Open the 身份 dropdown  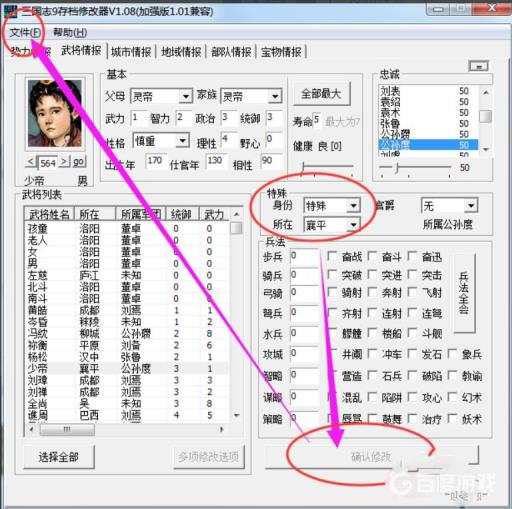coord(353,206)
